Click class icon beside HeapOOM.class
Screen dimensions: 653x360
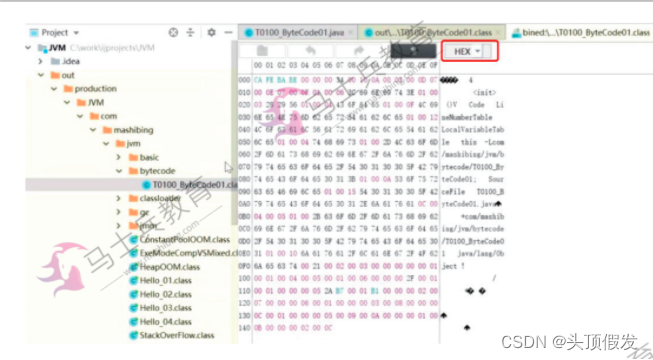pyautogui.click(x=134, y=267)
